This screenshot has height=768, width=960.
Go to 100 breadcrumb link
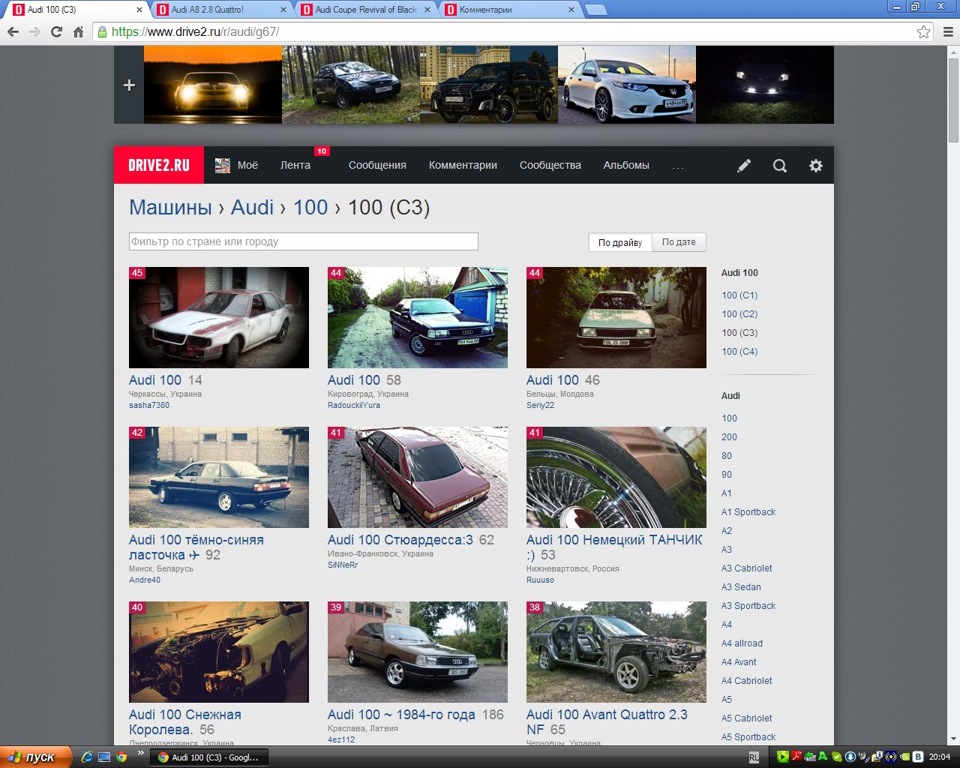310,208
